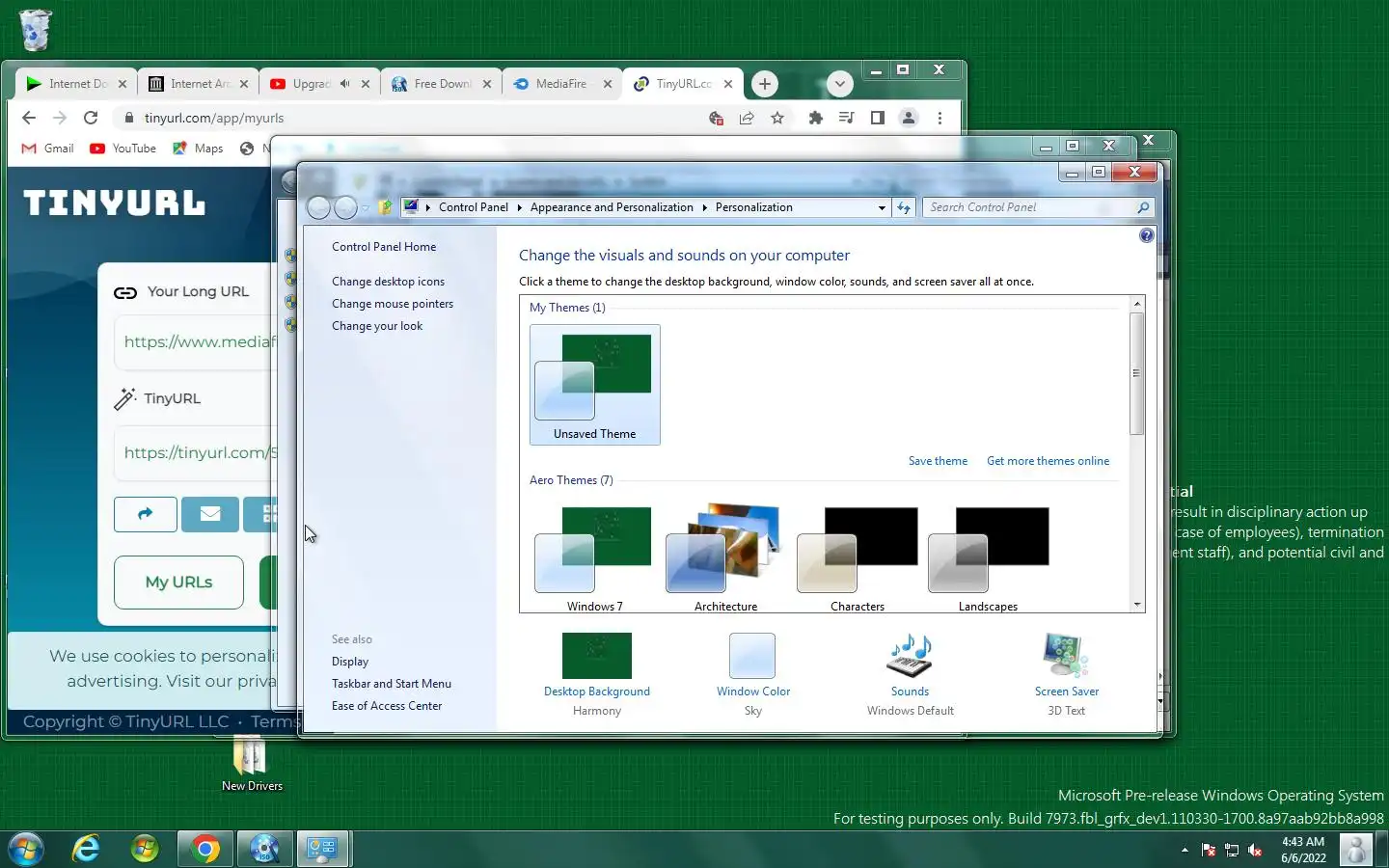The width and height of the screenshot is (1389, 868).
Task: Open the Ease of Access Center link
Action: point(387,706)
